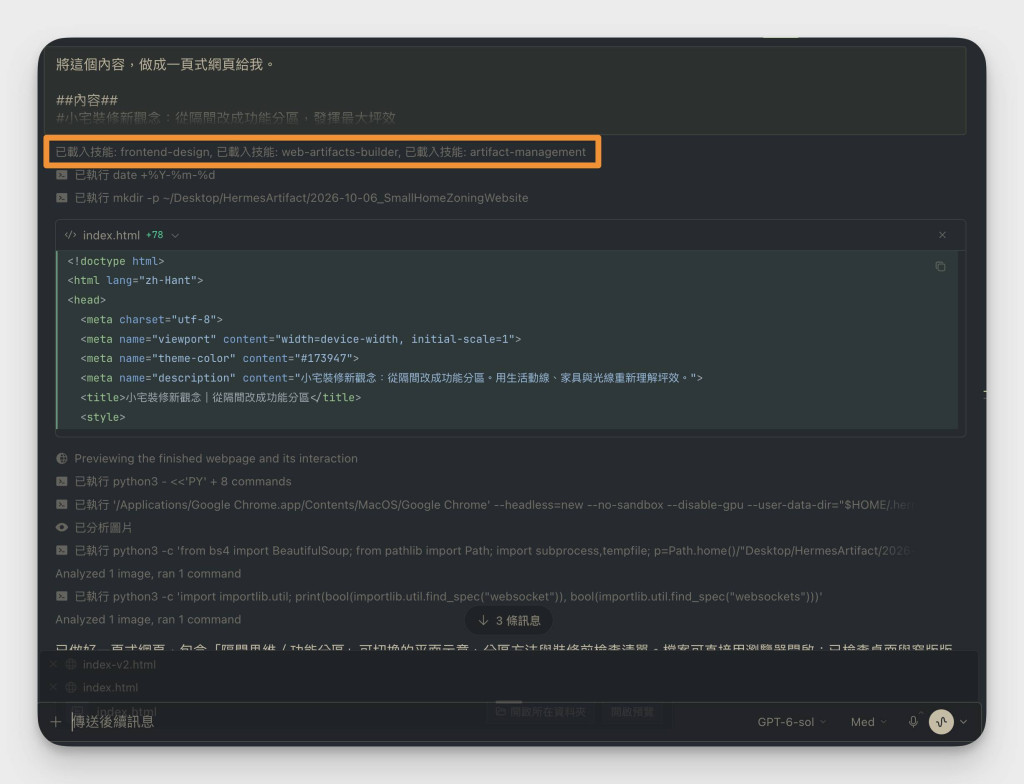Expand the python3 + 8 commands step
The height and width of the screenshot is (784, 1024).
coord(183,481)
